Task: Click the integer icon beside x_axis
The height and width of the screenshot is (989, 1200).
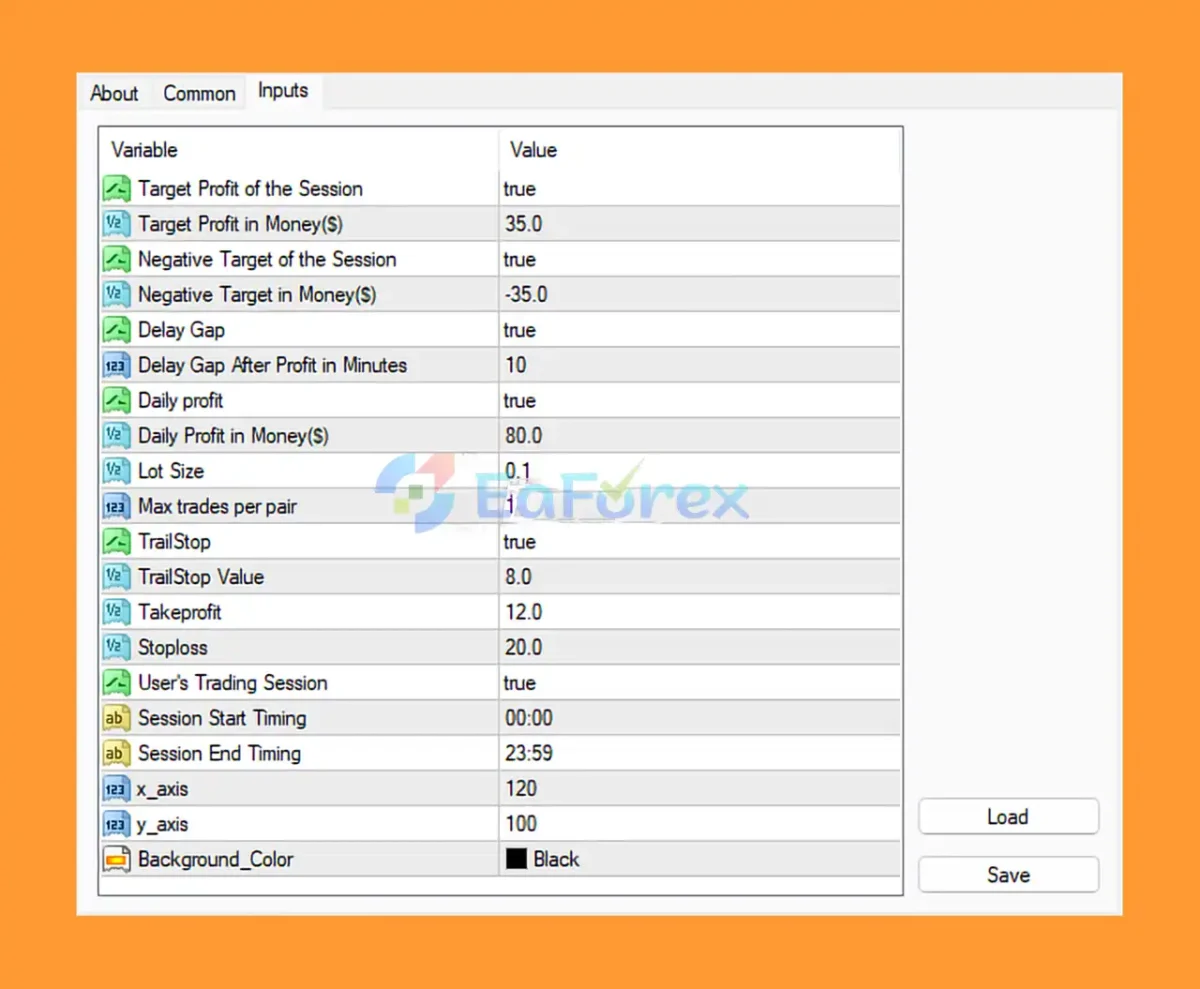Action: click(117, 789)
